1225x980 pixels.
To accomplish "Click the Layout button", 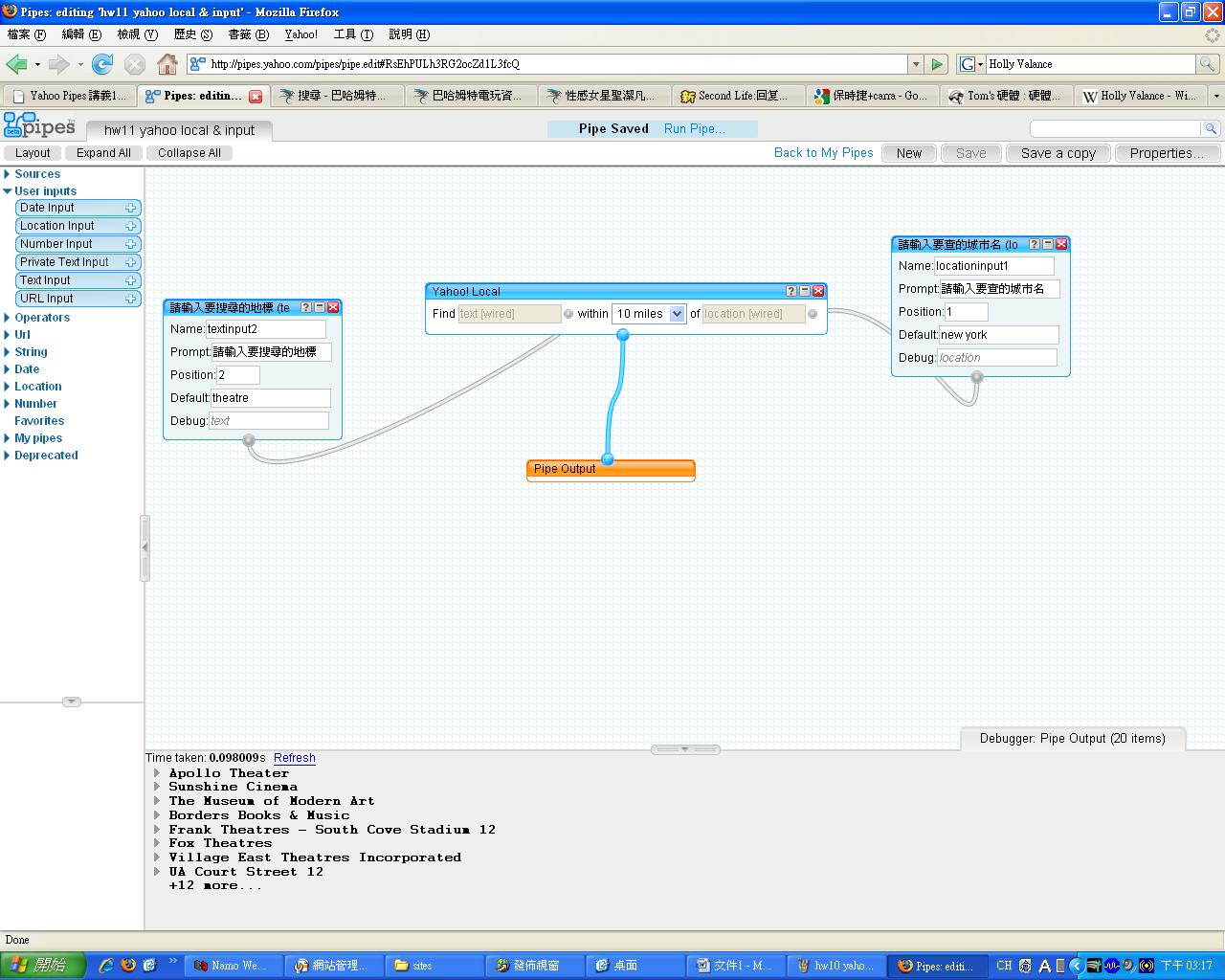I will pos(33,153).
